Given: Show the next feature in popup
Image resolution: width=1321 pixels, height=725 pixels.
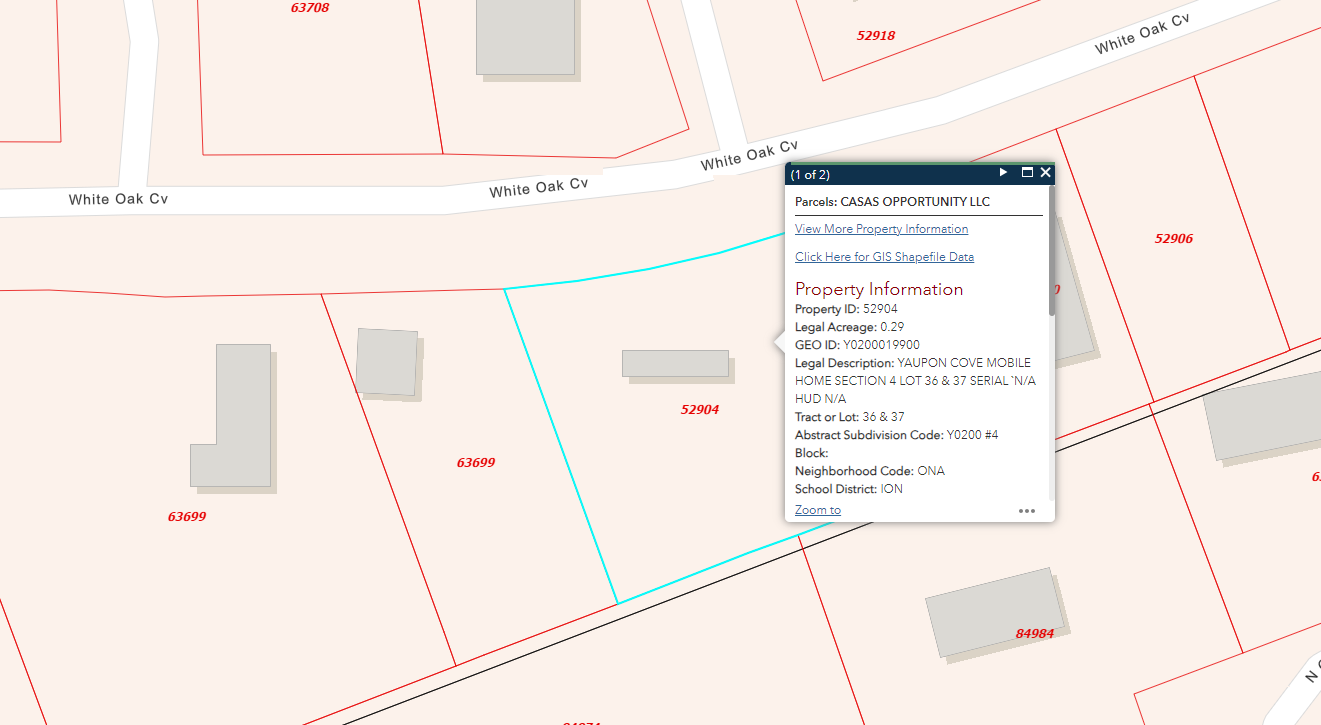Looking at the screenshot, I should pyautogui.click(x=1003, y=173).
